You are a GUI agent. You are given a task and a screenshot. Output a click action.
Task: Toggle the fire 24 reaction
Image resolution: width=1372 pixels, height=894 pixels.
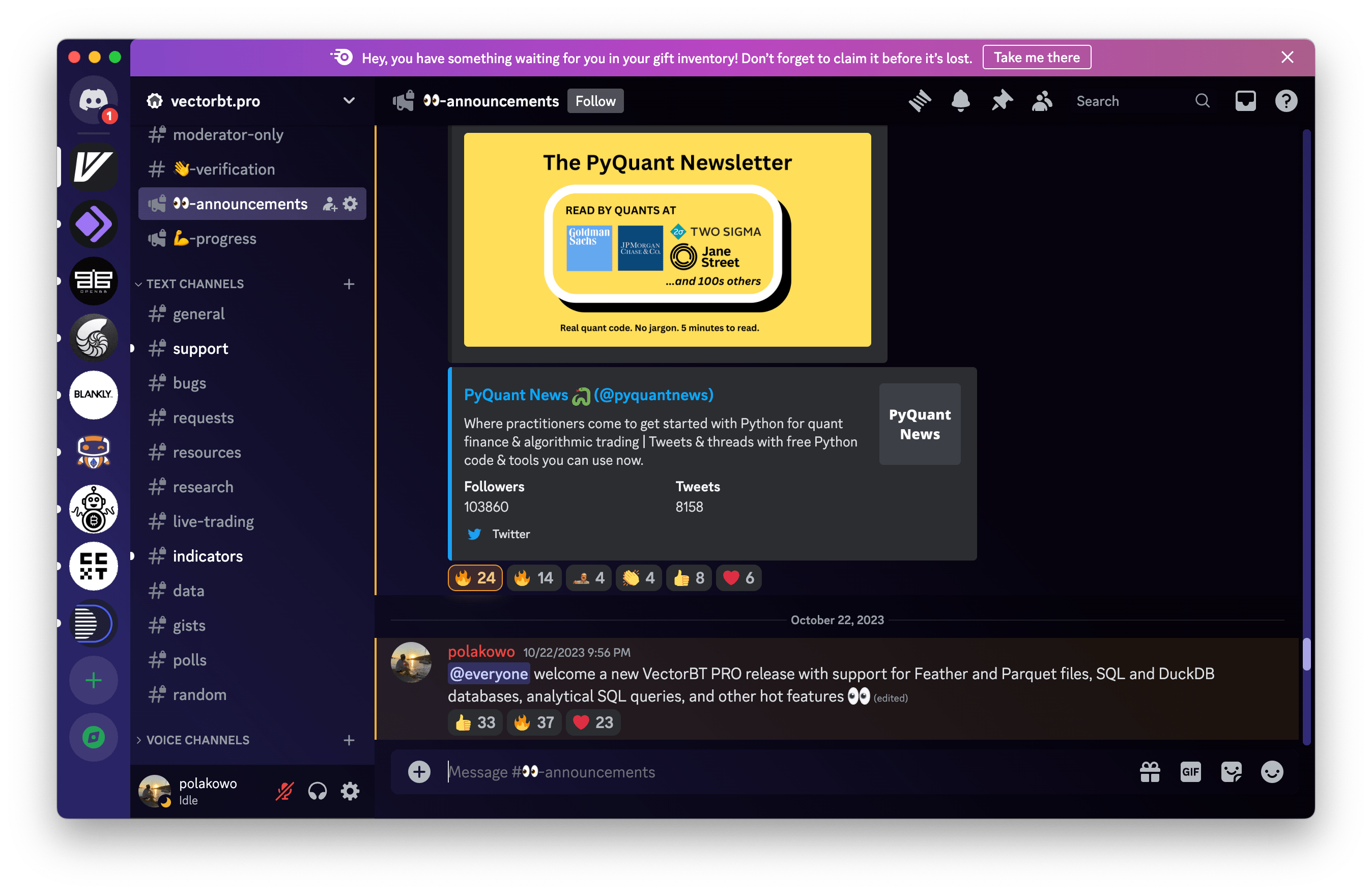point(475,578)
